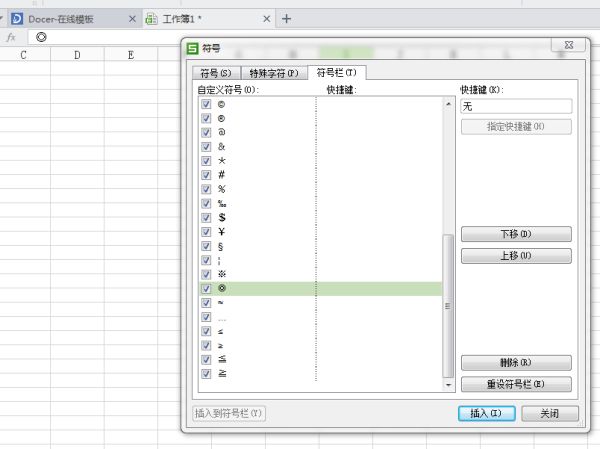Close the 工作簿1 tab
The width and height of the screenshot is (600, 449).
pos(267,19)
